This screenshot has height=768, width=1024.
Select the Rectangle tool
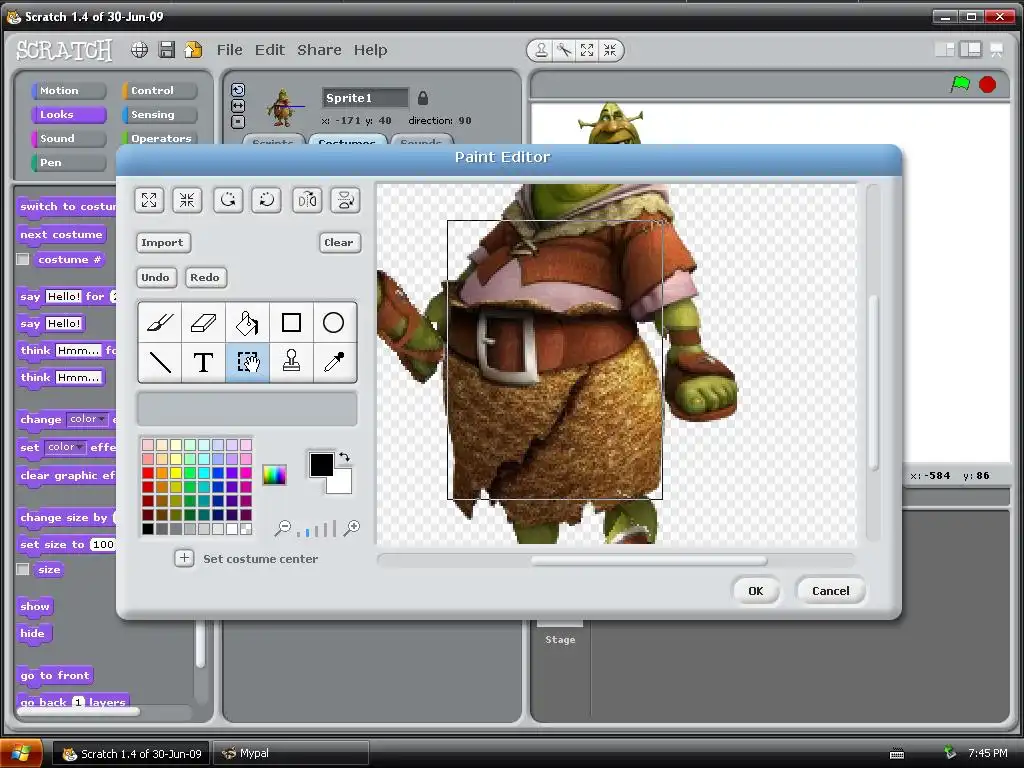pos(291,323)
